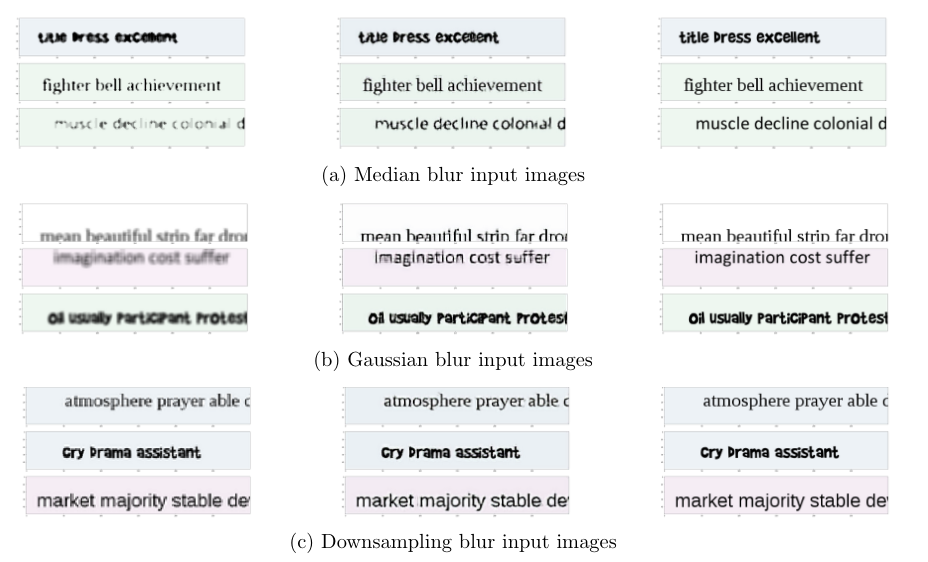Click the '(a) Median blur input images' caption

453,175
